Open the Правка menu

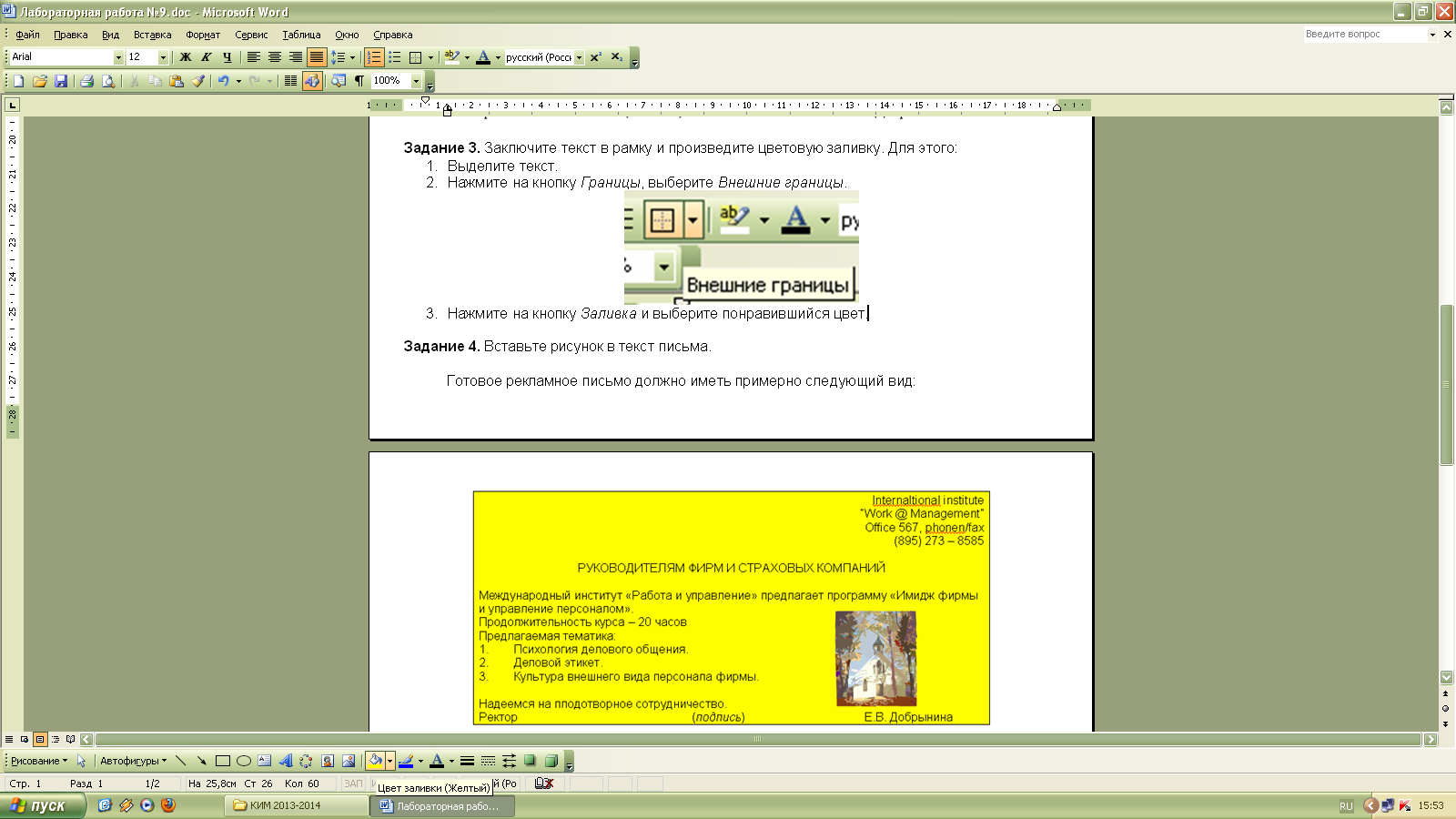click(x=71, y=35)
